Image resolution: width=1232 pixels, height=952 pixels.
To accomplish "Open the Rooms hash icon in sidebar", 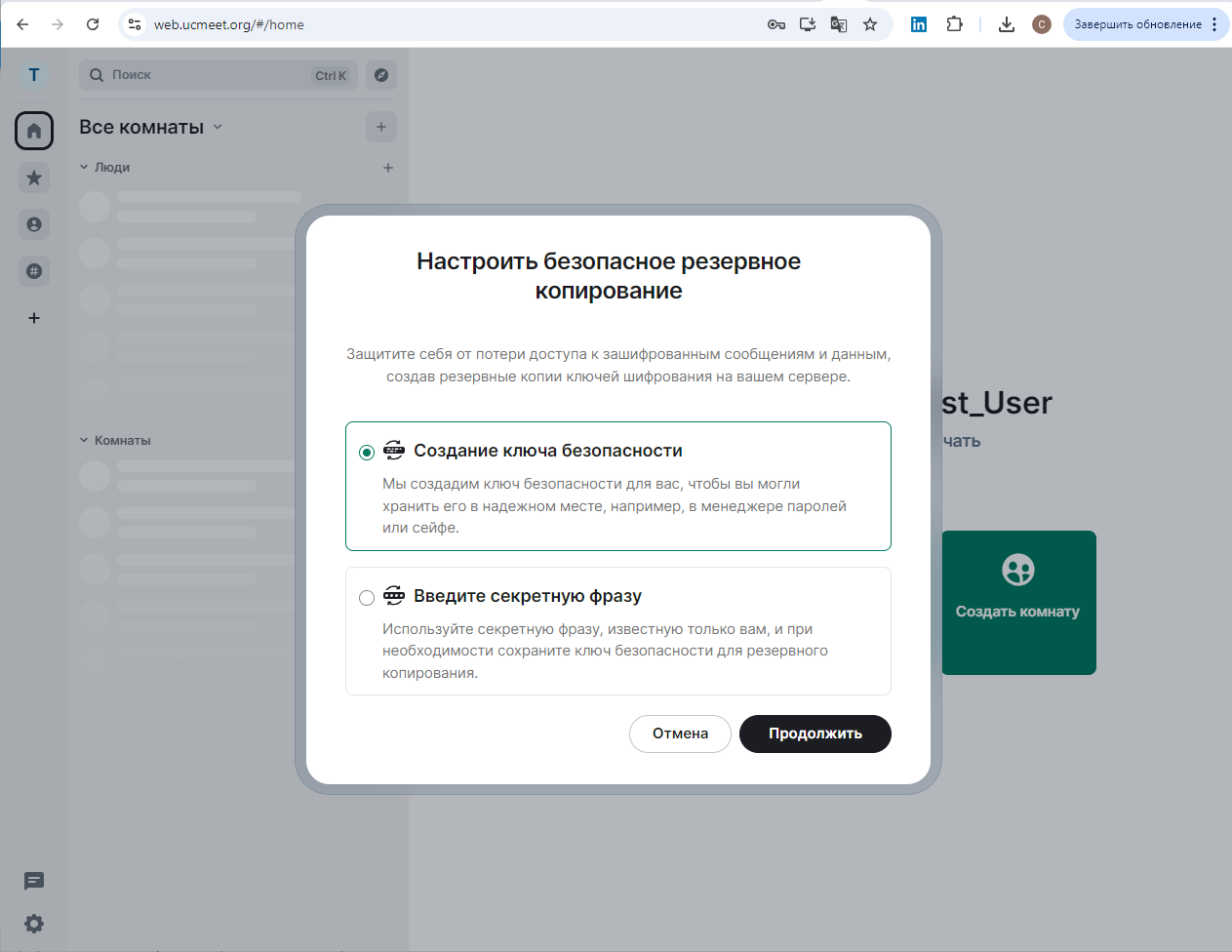I will coord(33,271).
